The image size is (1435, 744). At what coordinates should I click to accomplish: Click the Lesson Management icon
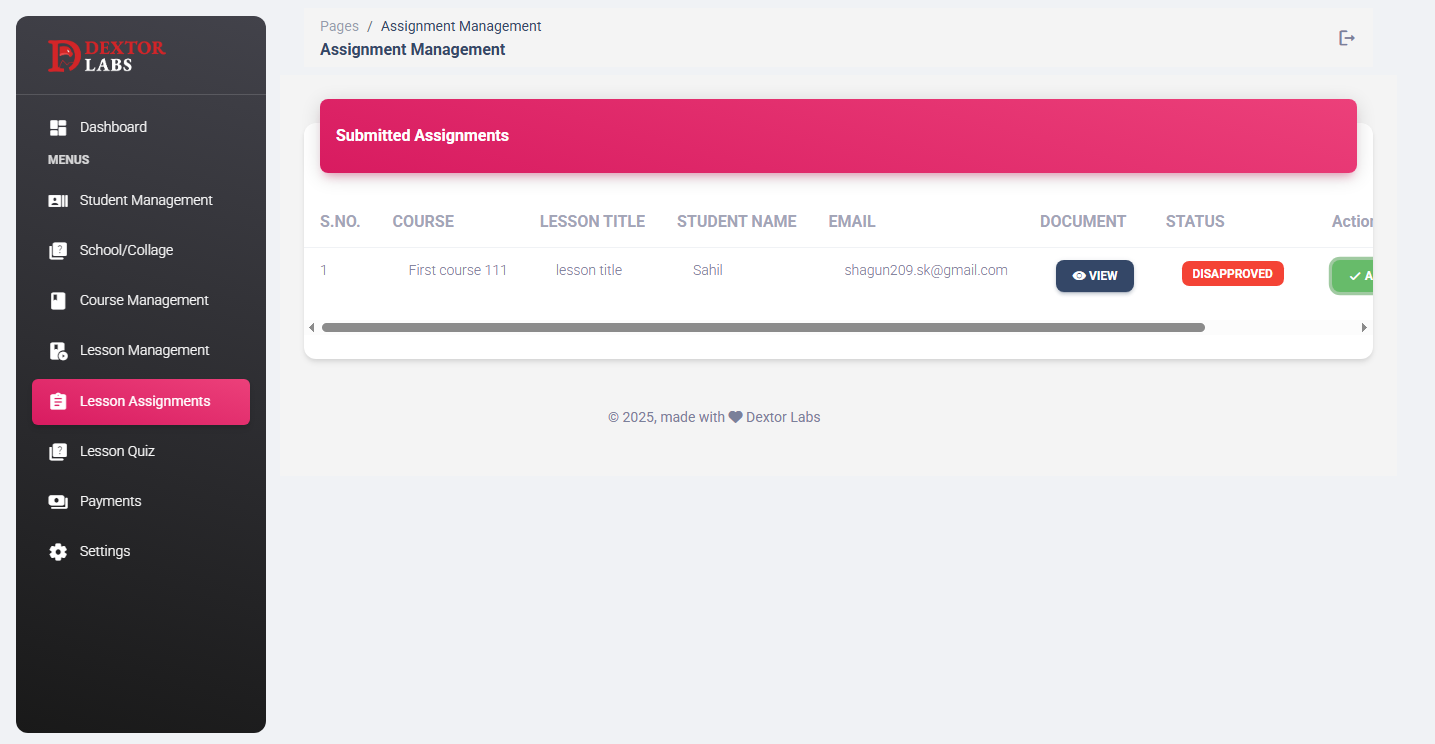click(58, 351)
